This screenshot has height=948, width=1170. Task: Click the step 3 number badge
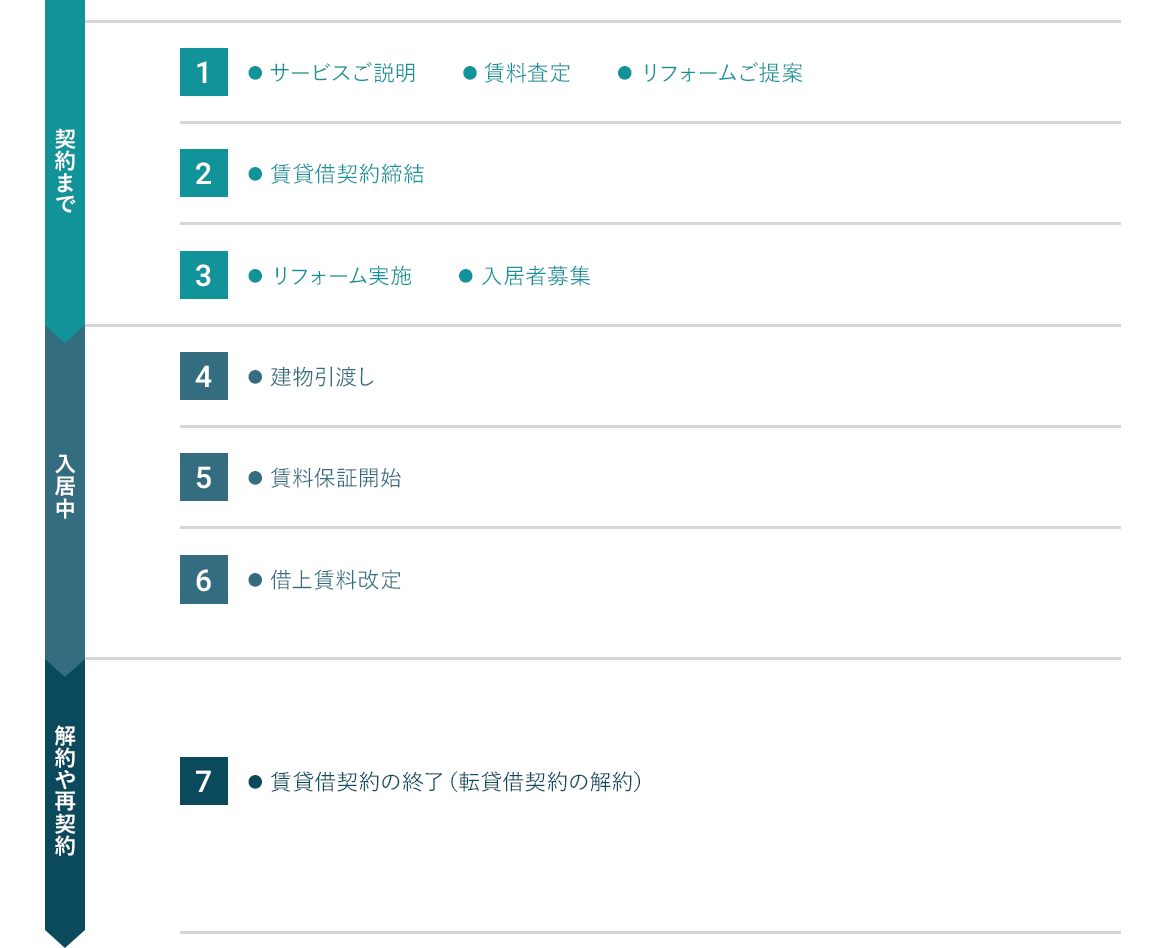coord(204,275)
